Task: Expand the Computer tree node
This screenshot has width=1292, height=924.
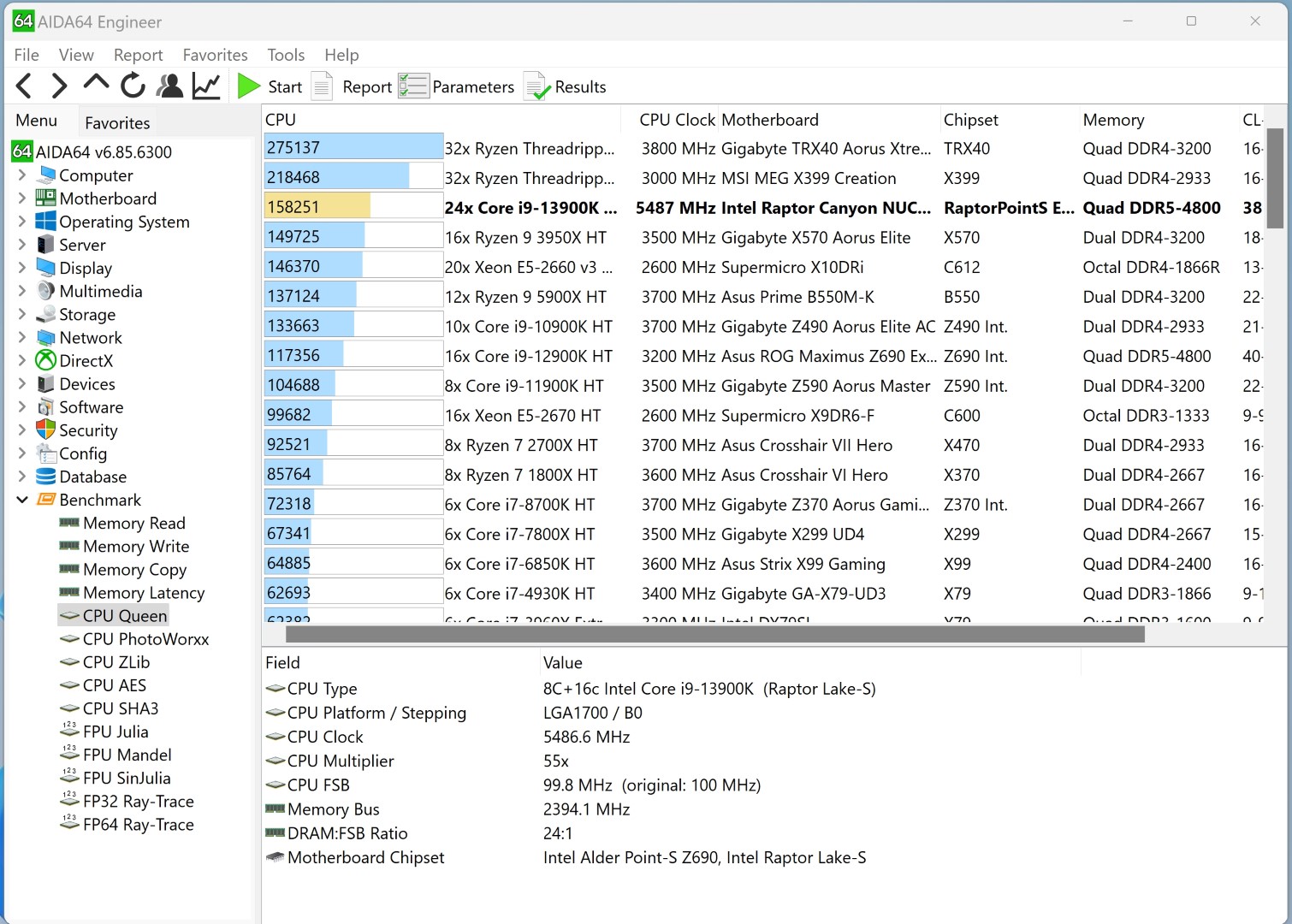Action: [x=22, y=175]
